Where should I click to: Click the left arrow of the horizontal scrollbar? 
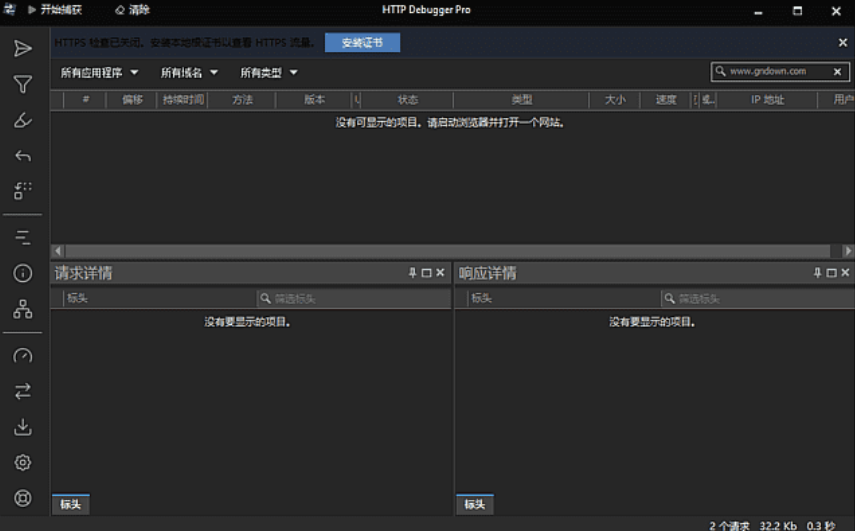58,251
